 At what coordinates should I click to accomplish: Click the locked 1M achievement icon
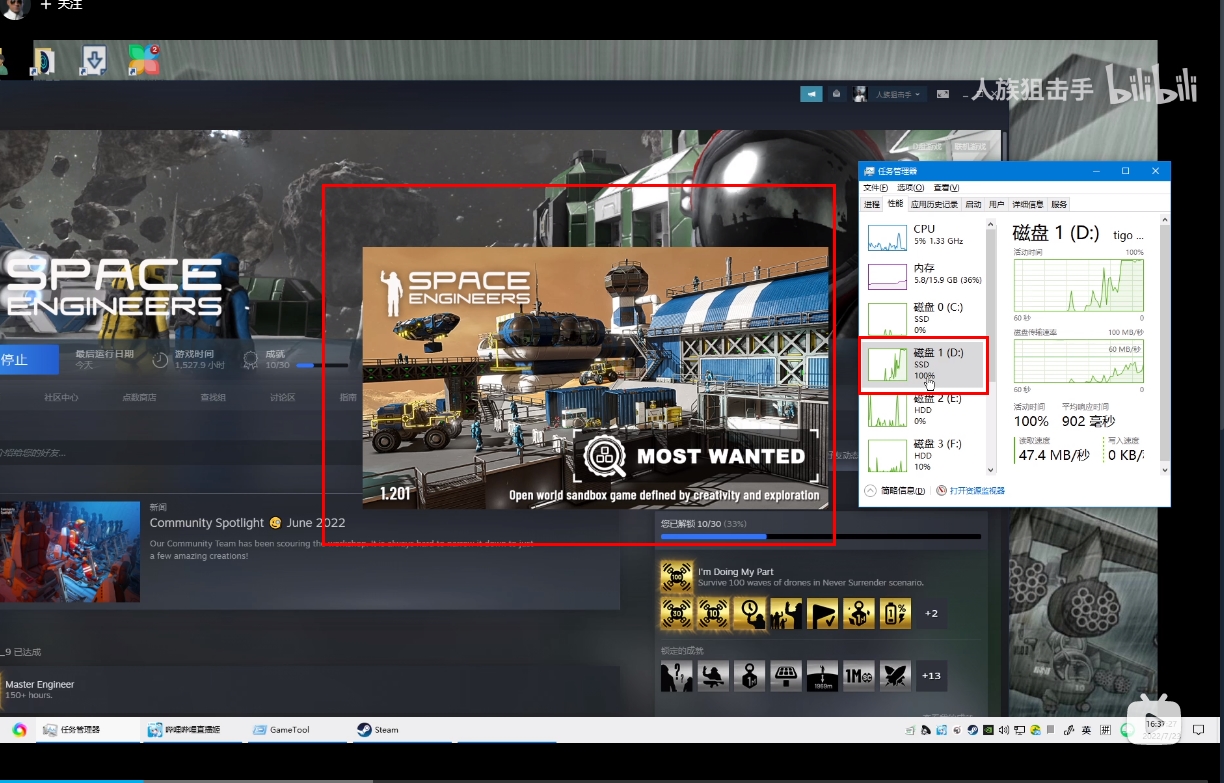(859, 676)
